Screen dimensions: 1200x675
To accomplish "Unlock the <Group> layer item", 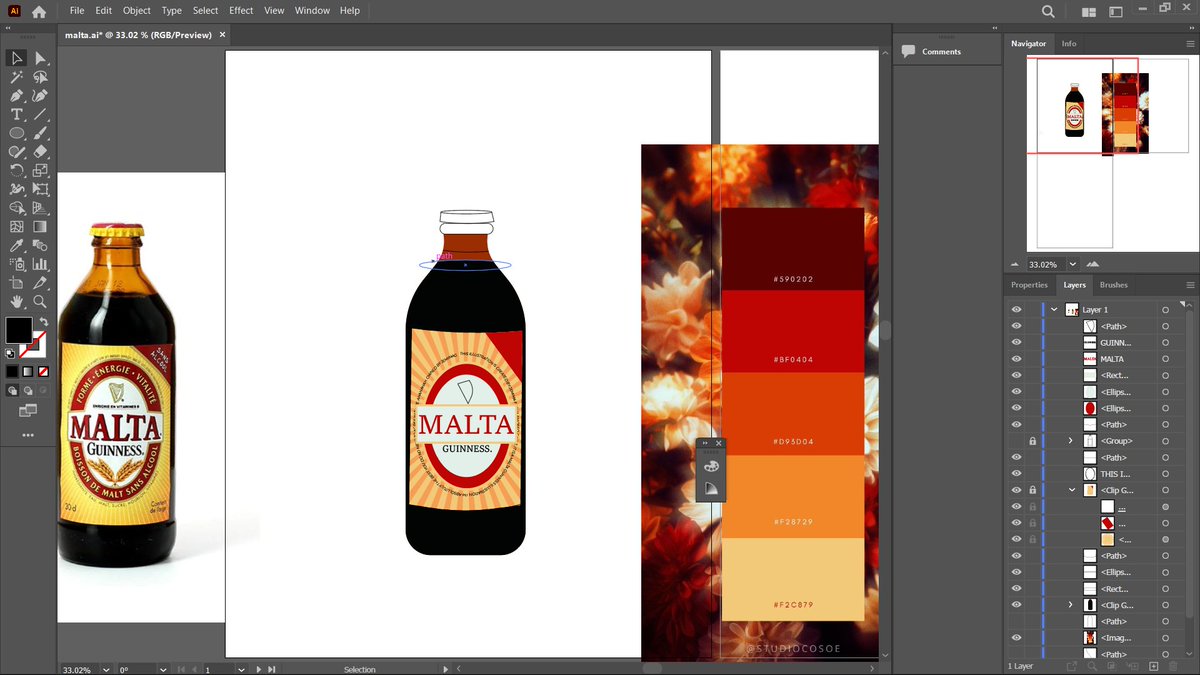I will (1032, 441).
